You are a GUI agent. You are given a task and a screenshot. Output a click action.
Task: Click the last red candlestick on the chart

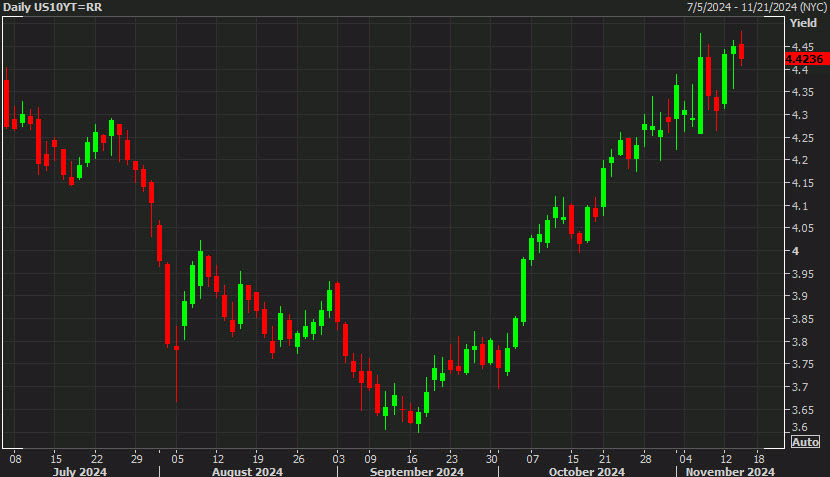[742, 52]
